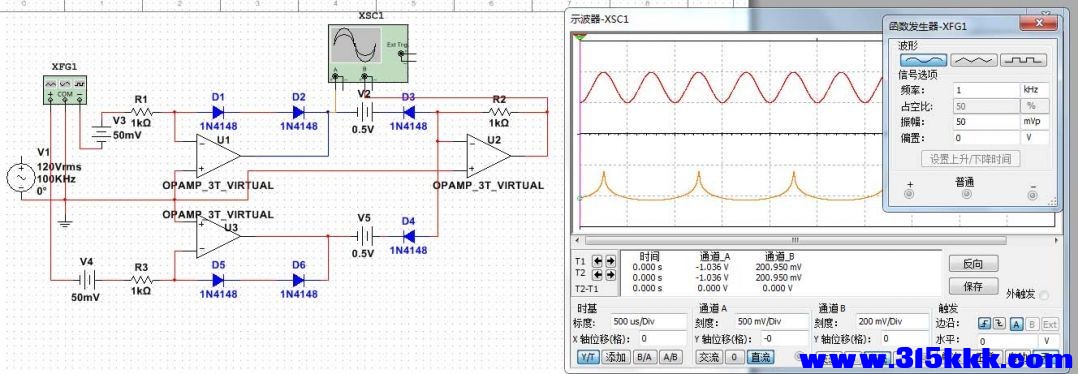Toggle the 添加 (Add) timebase mode
The image size is (1078, 374).
(615, 357)
